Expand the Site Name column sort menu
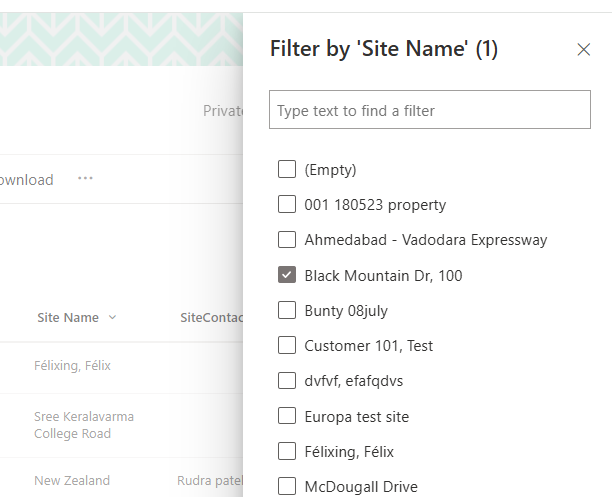Viewport: 612px width, 497px height. [112, 318]
